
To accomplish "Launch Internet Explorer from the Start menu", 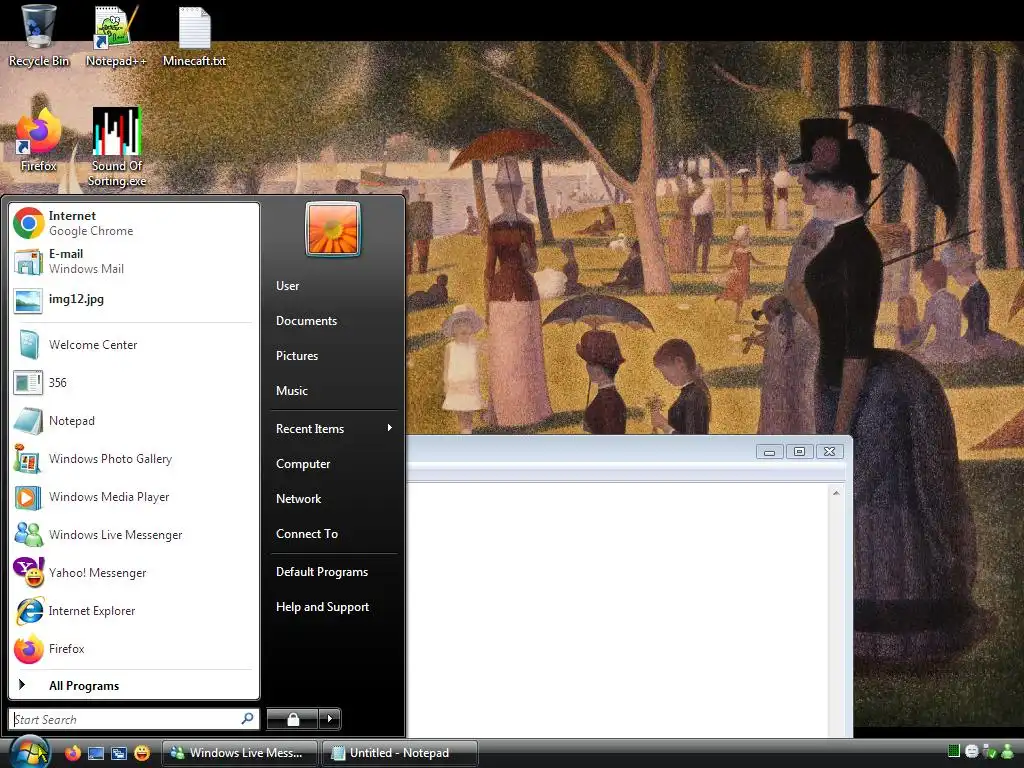I will [133, 611].
